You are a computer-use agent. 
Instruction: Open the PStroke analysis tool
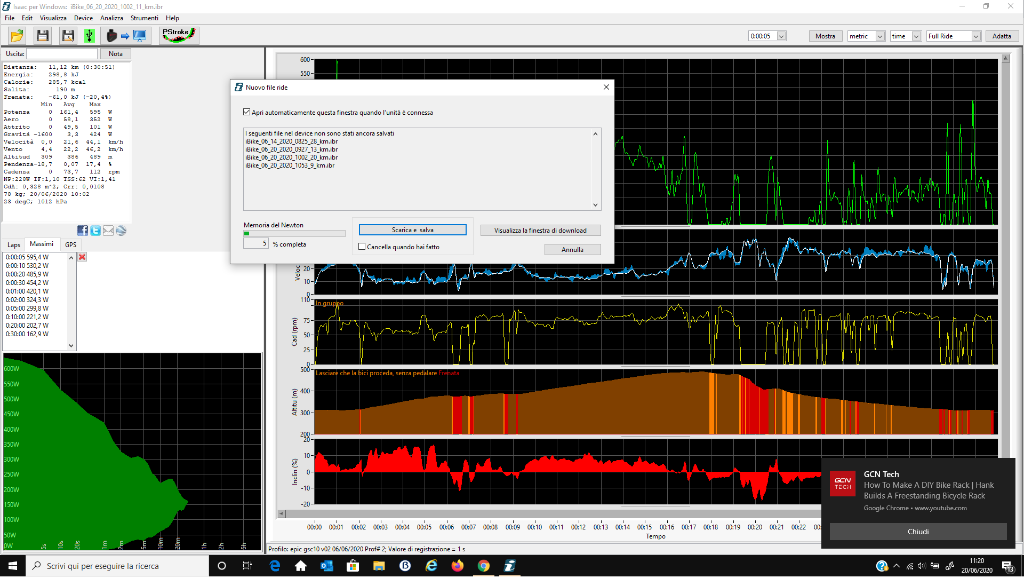(x=179, y=35)
